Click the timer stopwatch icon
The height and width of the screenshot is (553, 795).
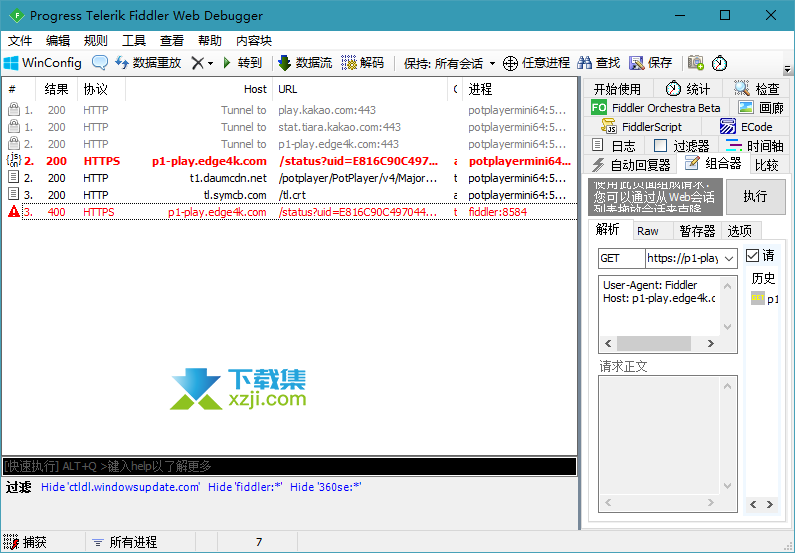(719, 63)
